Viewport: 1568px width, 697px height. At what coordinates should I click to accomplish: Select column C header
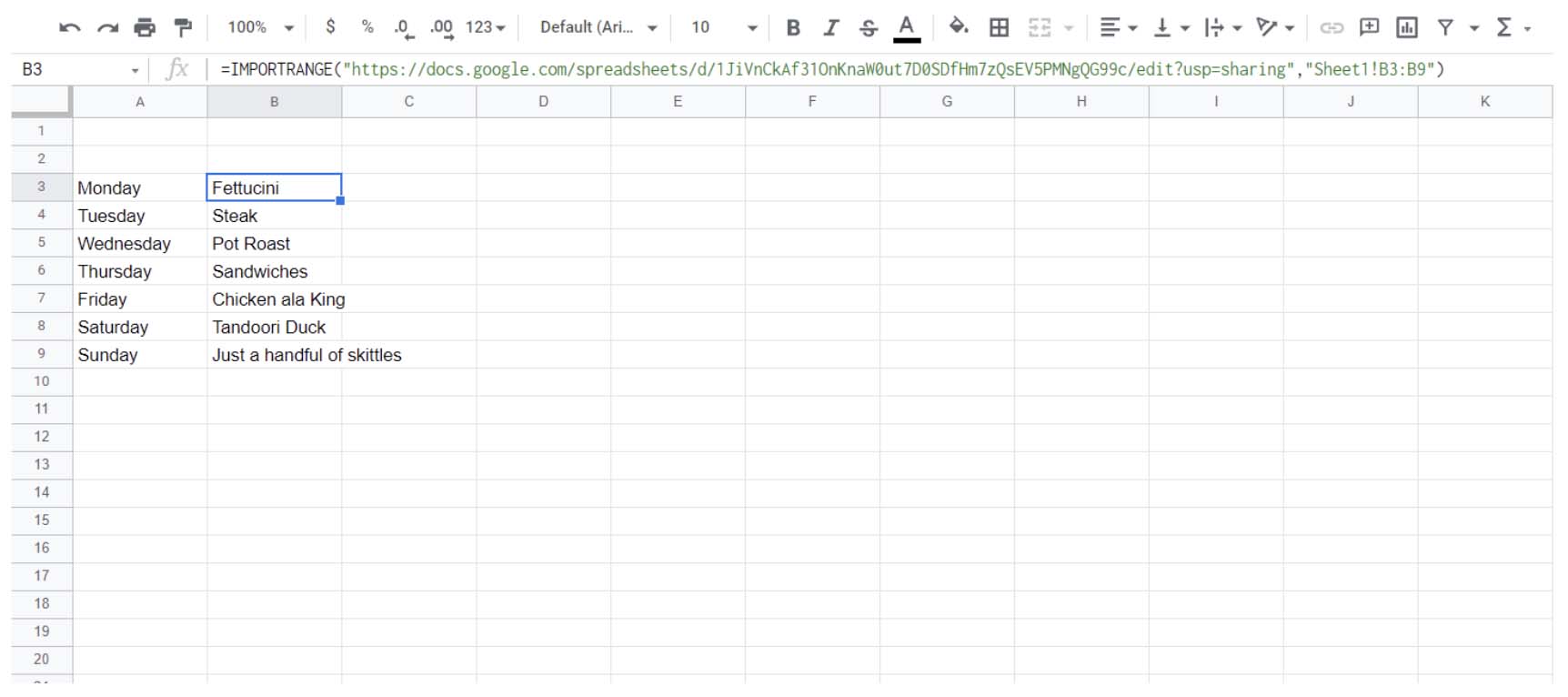(x=409, y=102)
